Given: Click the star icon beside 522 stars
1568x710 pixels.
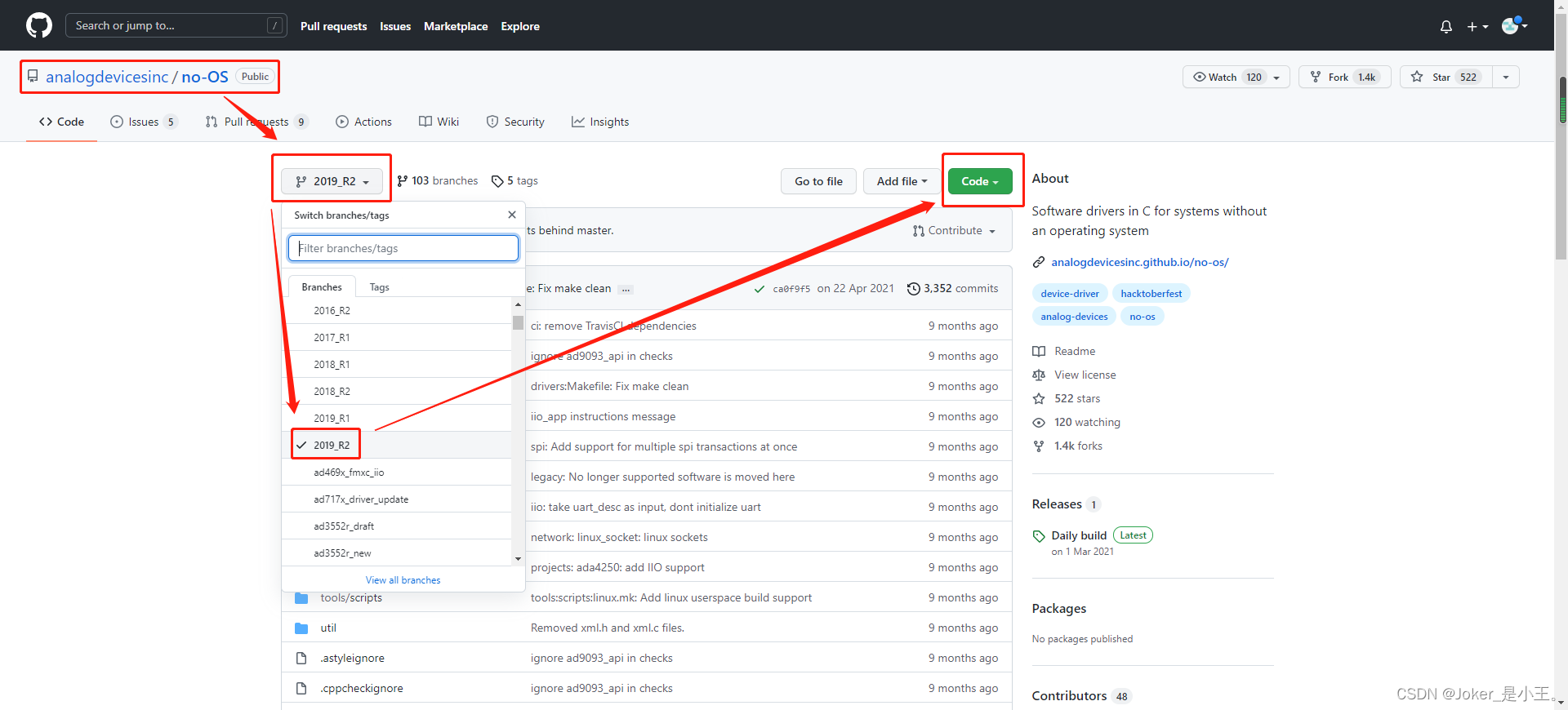Looking at the screenshot, I should (x=1038, y=398).
